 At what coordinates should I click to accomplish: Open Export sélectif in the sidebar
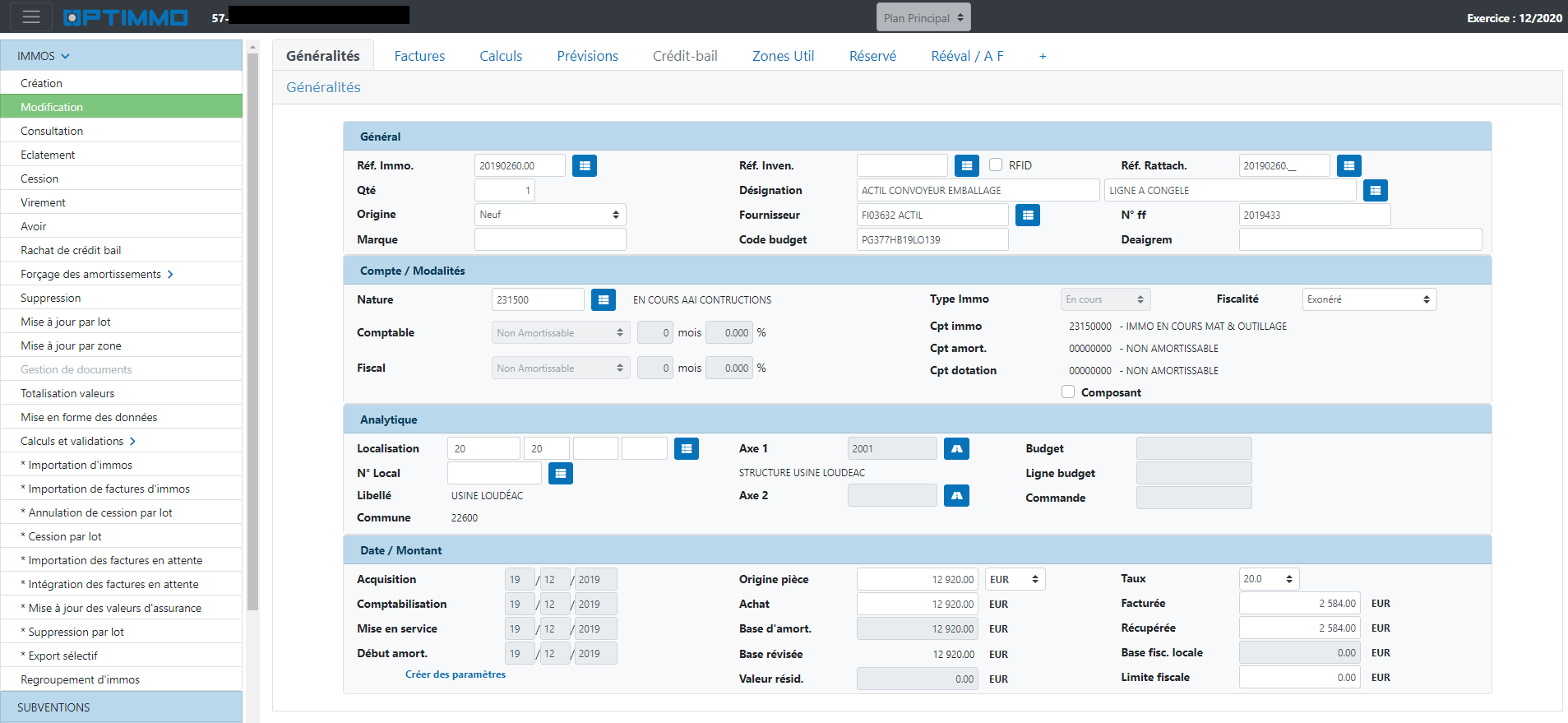pyautogui.click(x=122, y=656)
